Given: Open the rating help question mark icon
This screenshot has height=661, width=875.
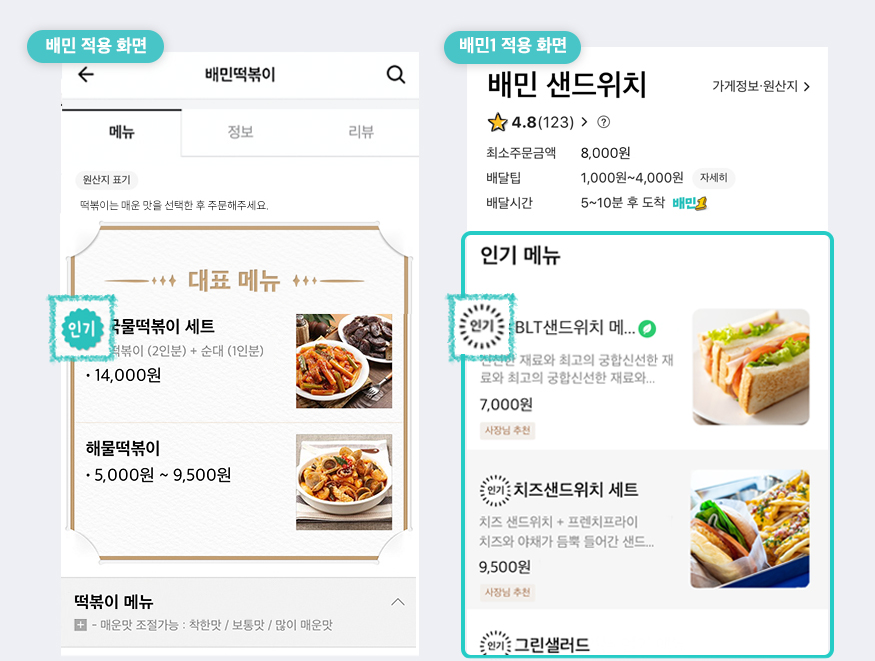Looking at the screenshot, I should [603, 122].
